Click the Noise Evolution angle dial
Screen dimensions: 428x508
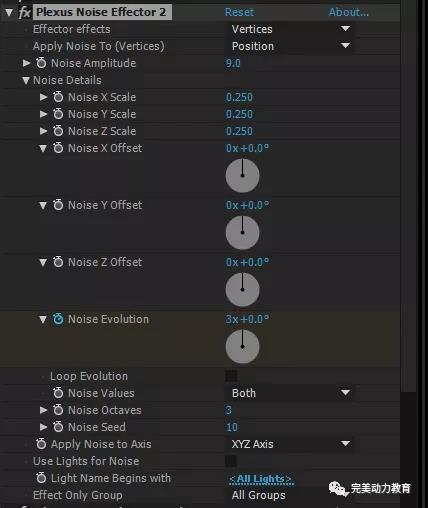click(x=242, y=346)
